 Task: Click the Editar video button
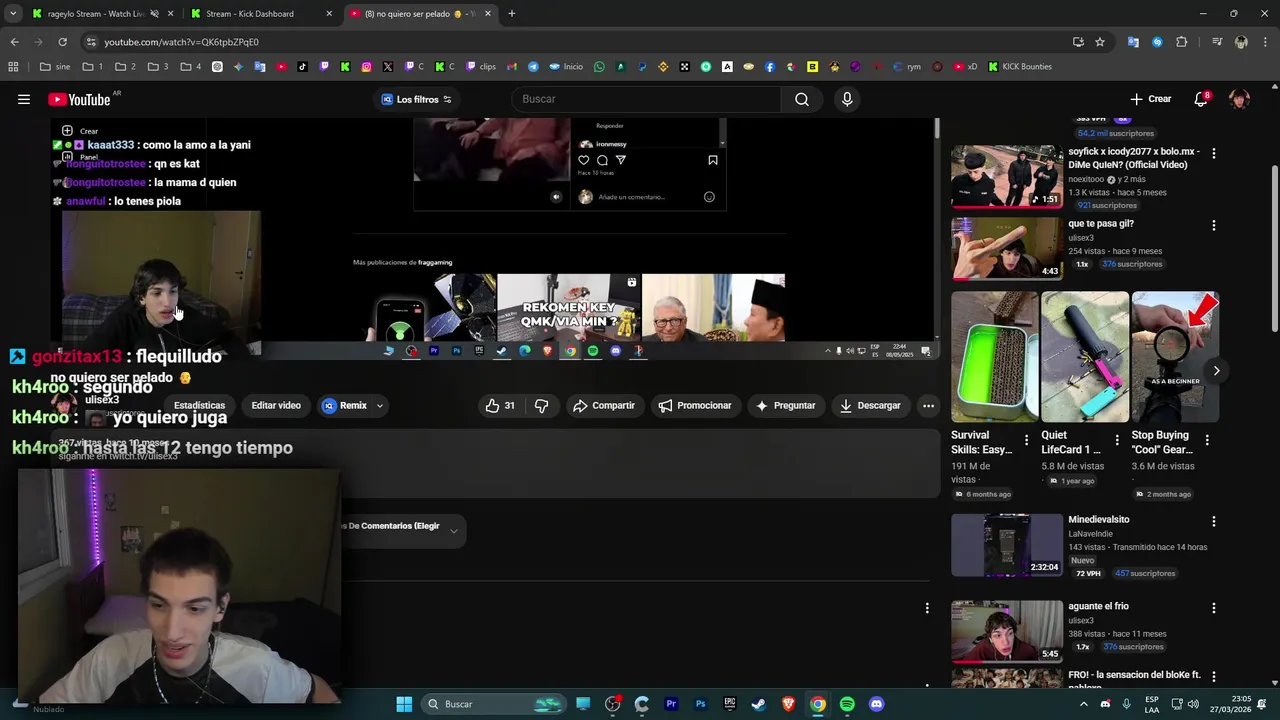click(276, 406)
